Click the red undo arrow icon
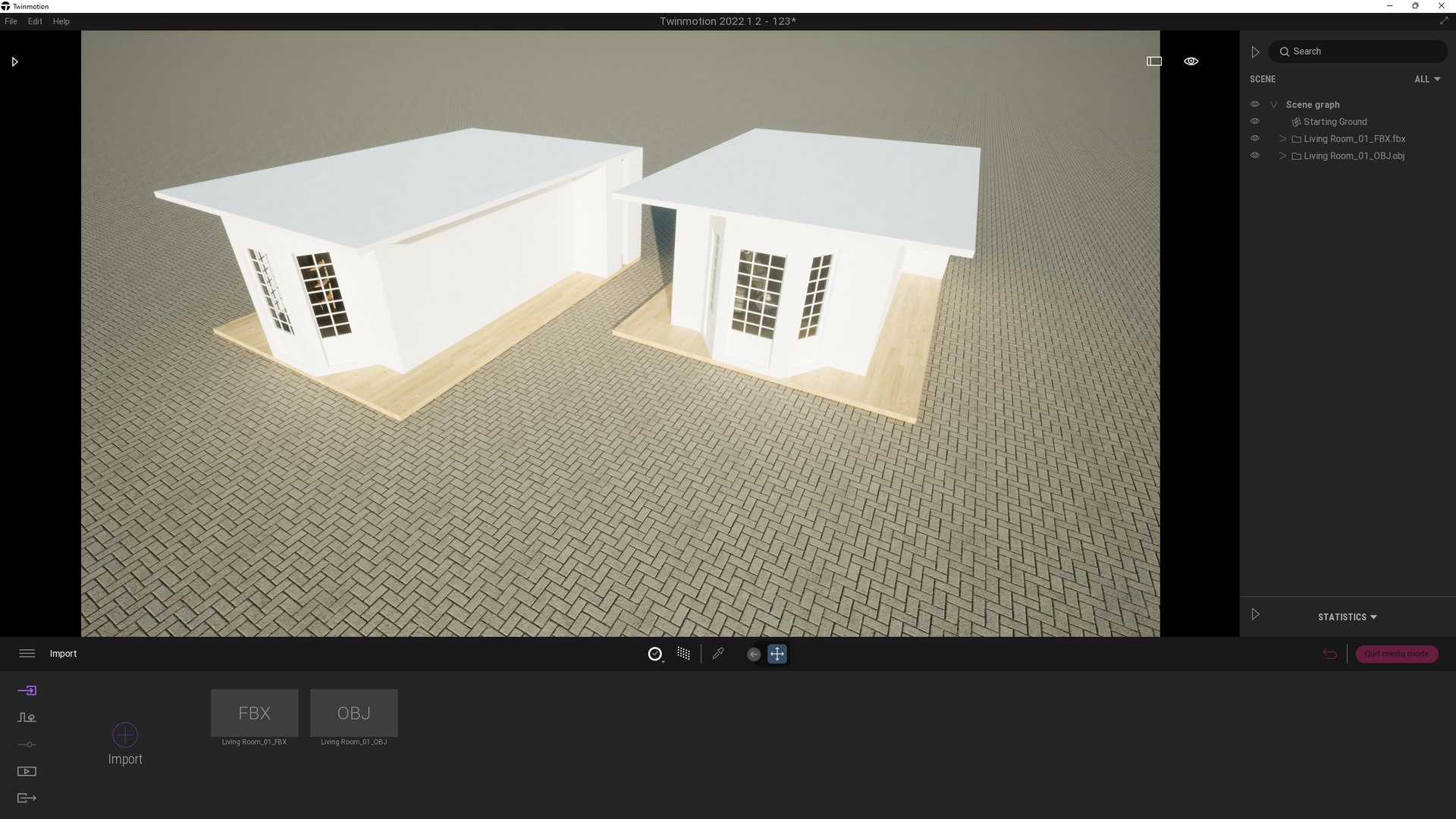 1329,654
